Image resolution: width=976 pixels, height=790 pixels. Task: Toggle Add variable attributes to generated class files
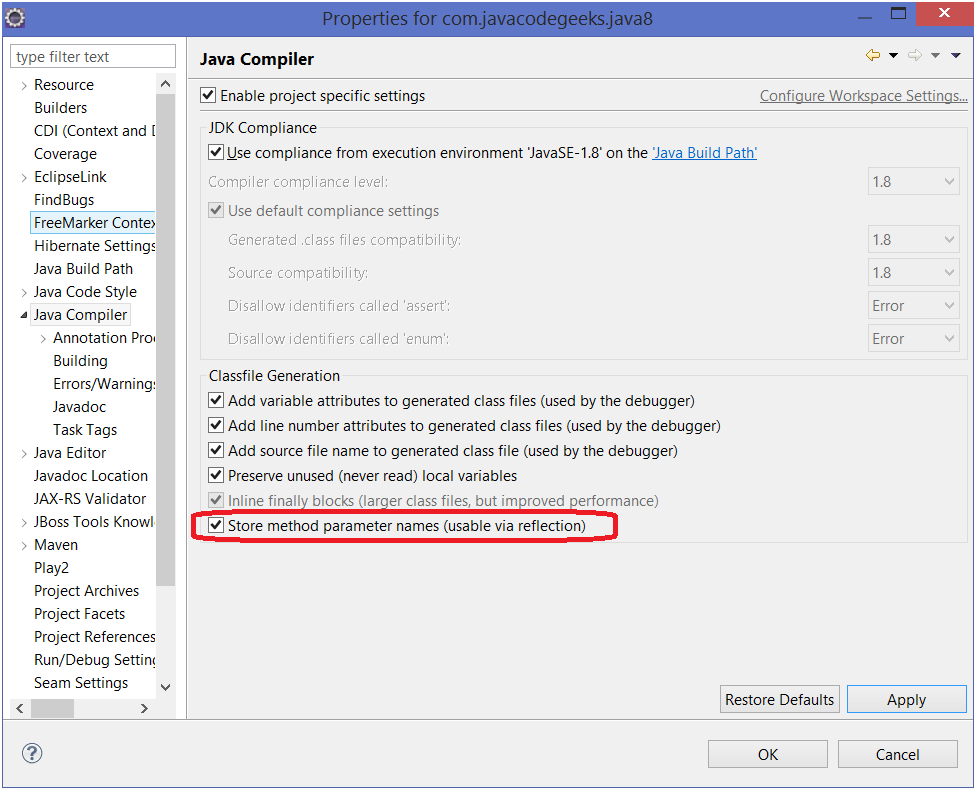(x=216, y=400)
